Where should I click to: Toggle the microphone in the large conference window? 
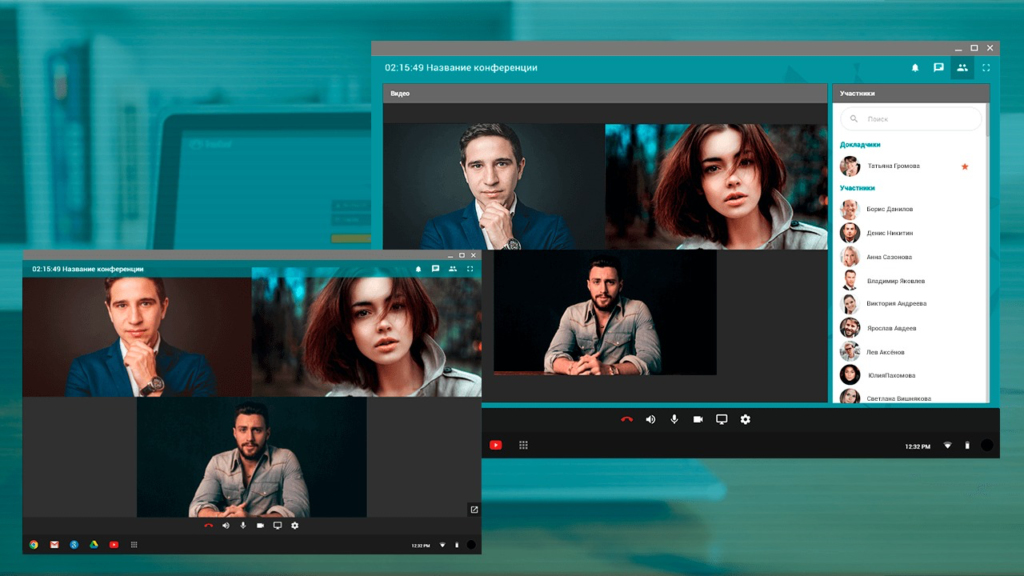pyautogui.click(x=674, y=419)
